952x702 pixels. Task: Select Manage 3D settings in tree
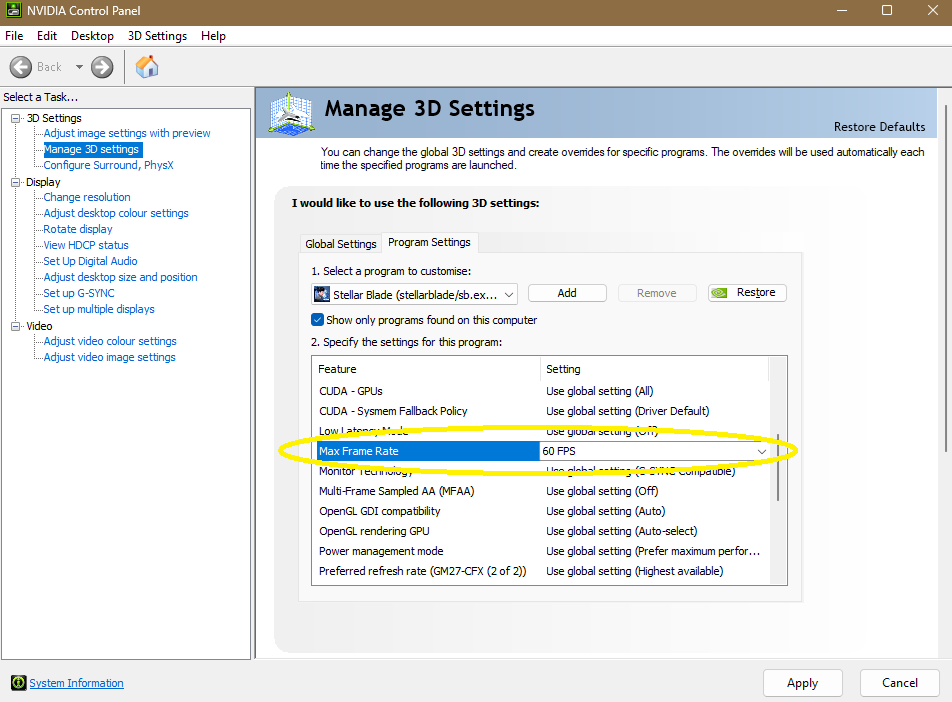(x=92, y=149)
